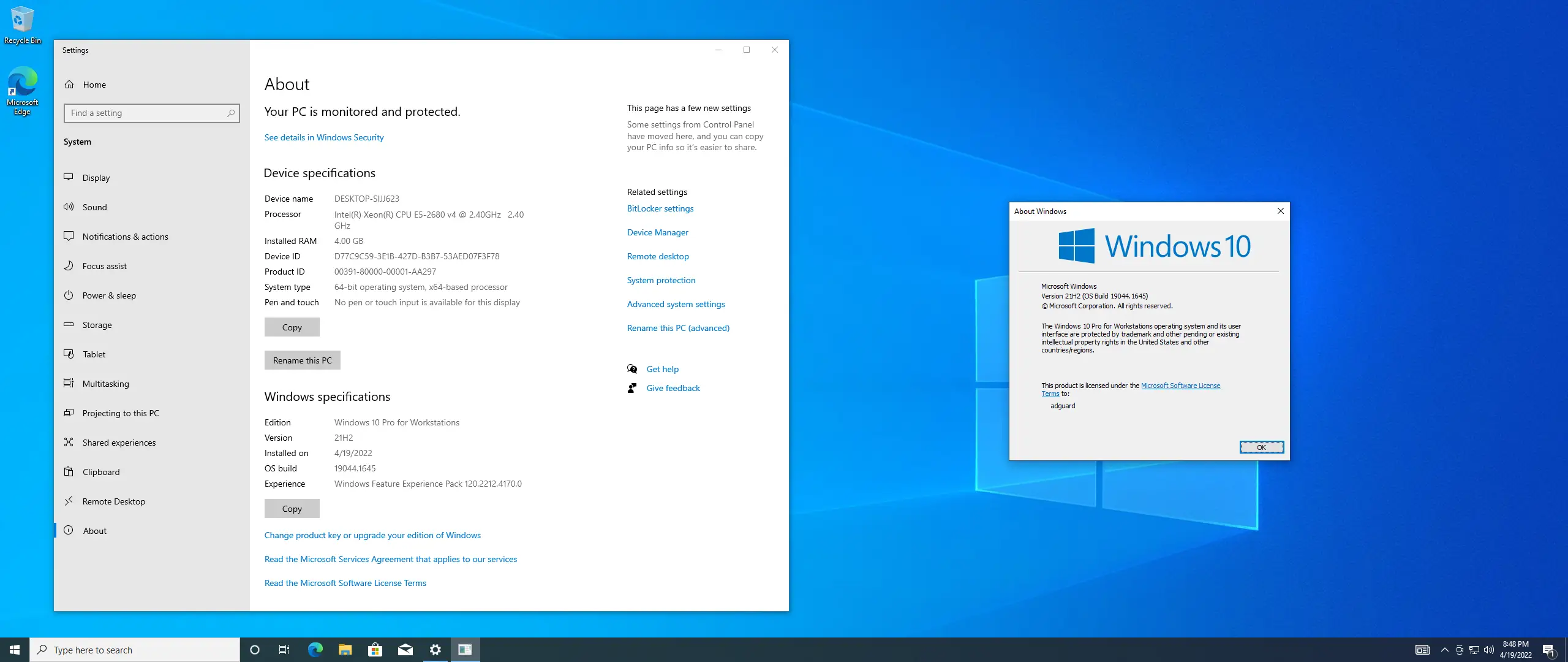Viewport: 1568px width, 662px height.
Task: Open Notifications & actions settings
Action: click(x=125, y=237)
